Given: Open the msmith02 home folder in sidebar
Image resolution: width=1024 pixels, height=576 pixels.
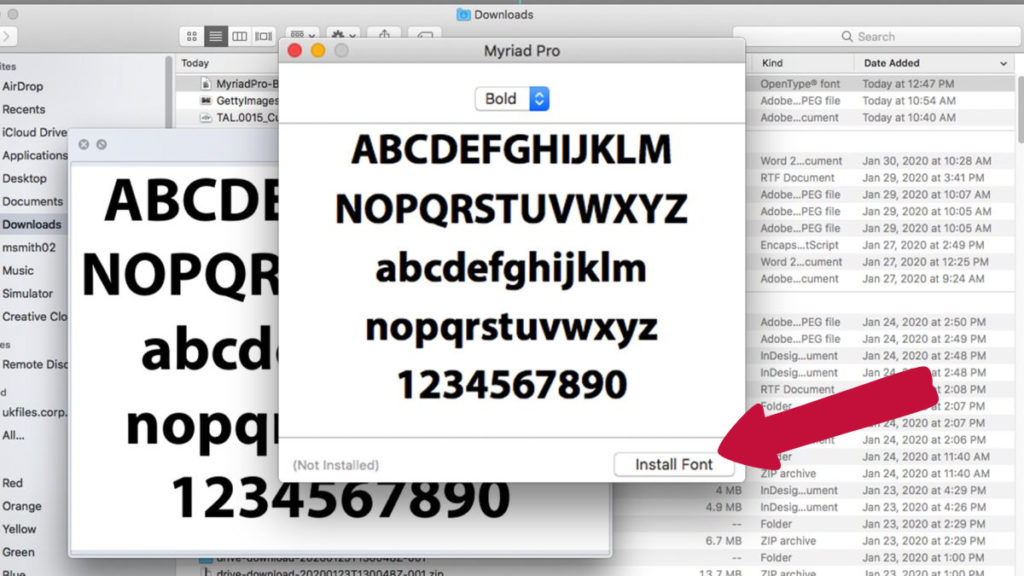Looking at the screenshot, I should coord(29,247).
